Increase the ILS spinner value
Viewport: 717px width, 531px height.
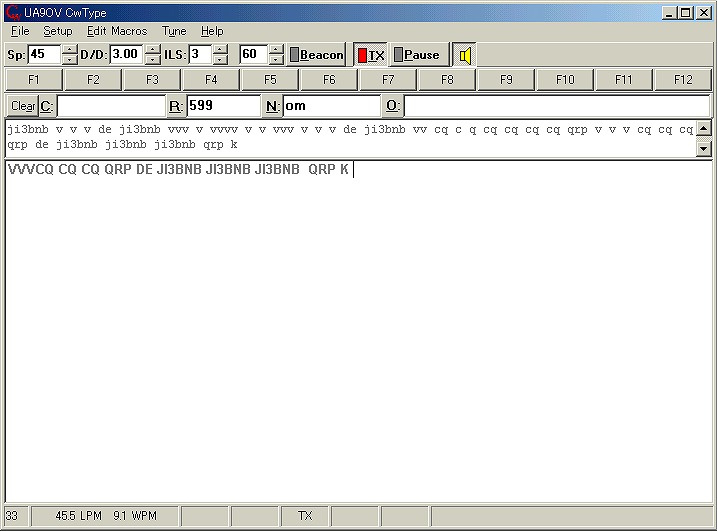click(220, 50)
